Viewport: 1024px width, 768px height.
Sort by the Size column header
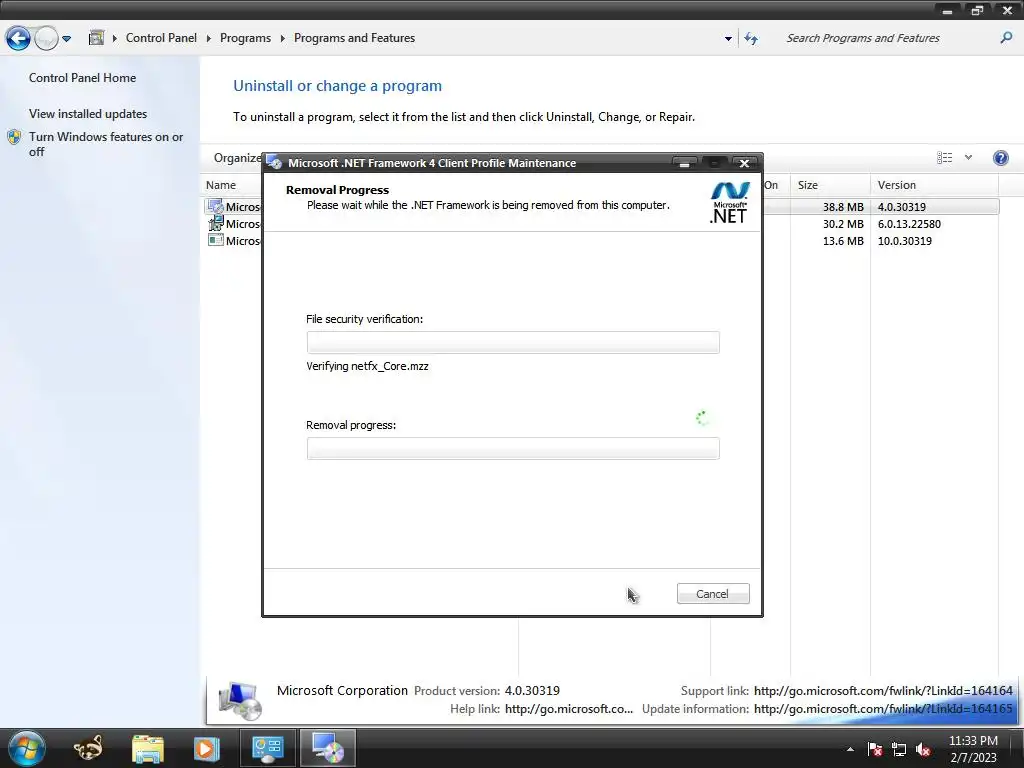pyautogui.click(x=808, y=185)
